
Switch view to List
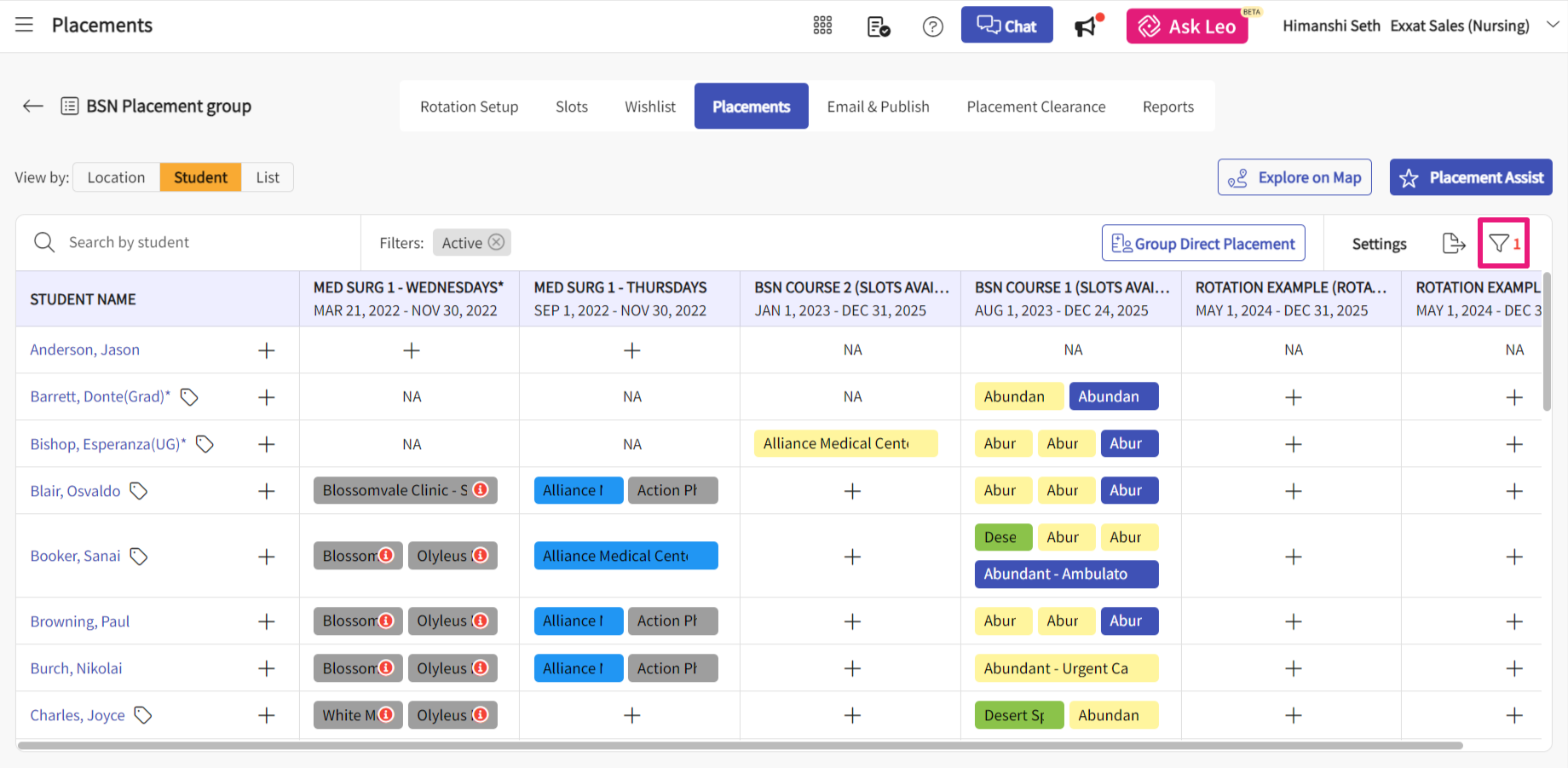268,177
